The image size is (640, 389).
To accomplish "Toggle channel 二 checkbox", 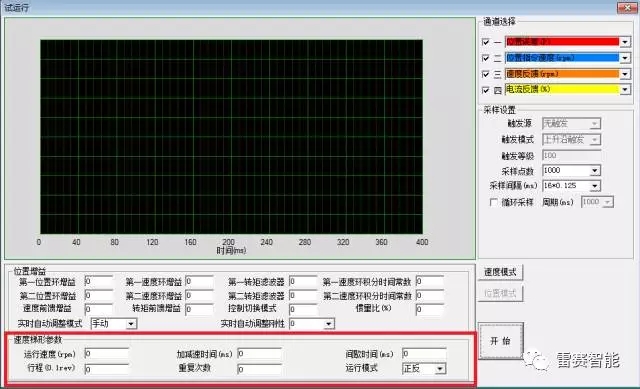I will click(486, 58).
